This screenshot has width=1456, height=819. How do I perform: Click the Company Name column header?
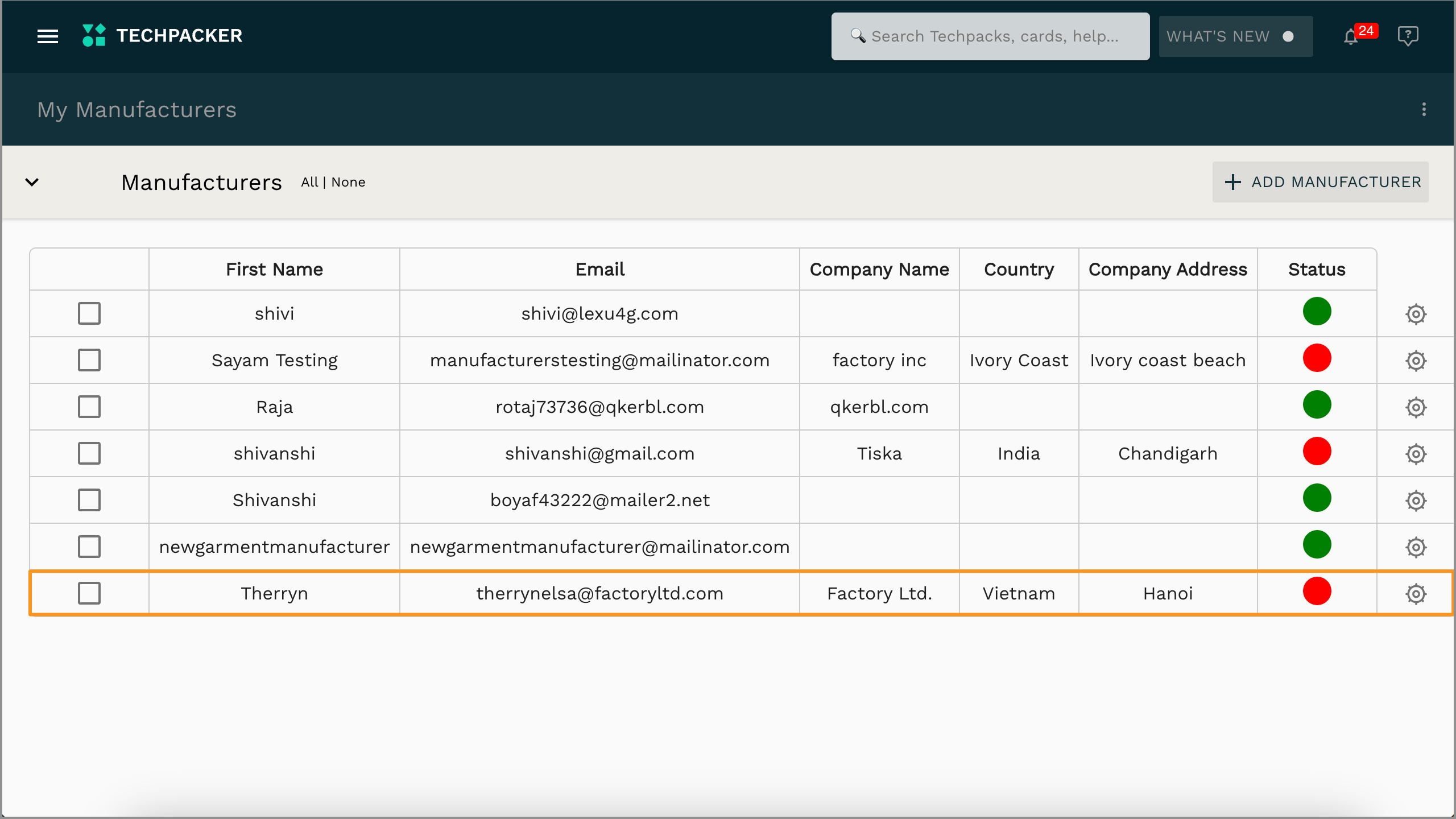pyautogui.click(x=879, y=269)
